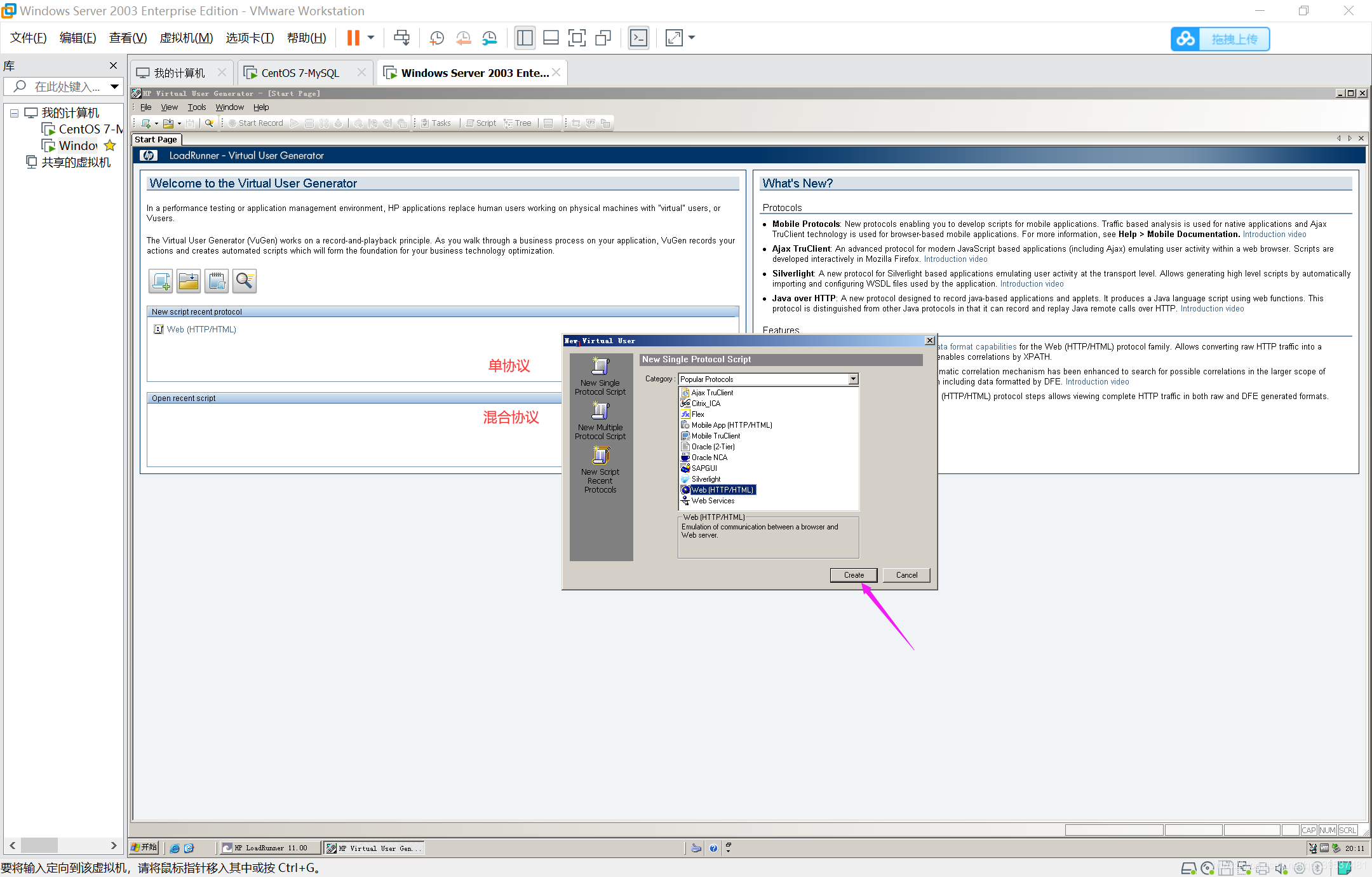The image size is (1372, 877).
Task: Switch to Script view in toolbar
Action: tap(481, 123)
